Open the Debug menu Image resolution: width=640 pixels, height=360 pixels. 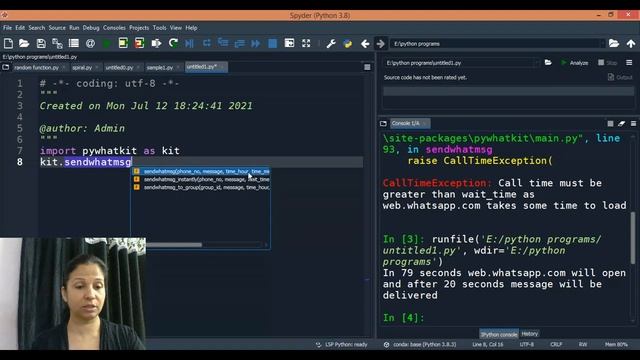[91, 28]
